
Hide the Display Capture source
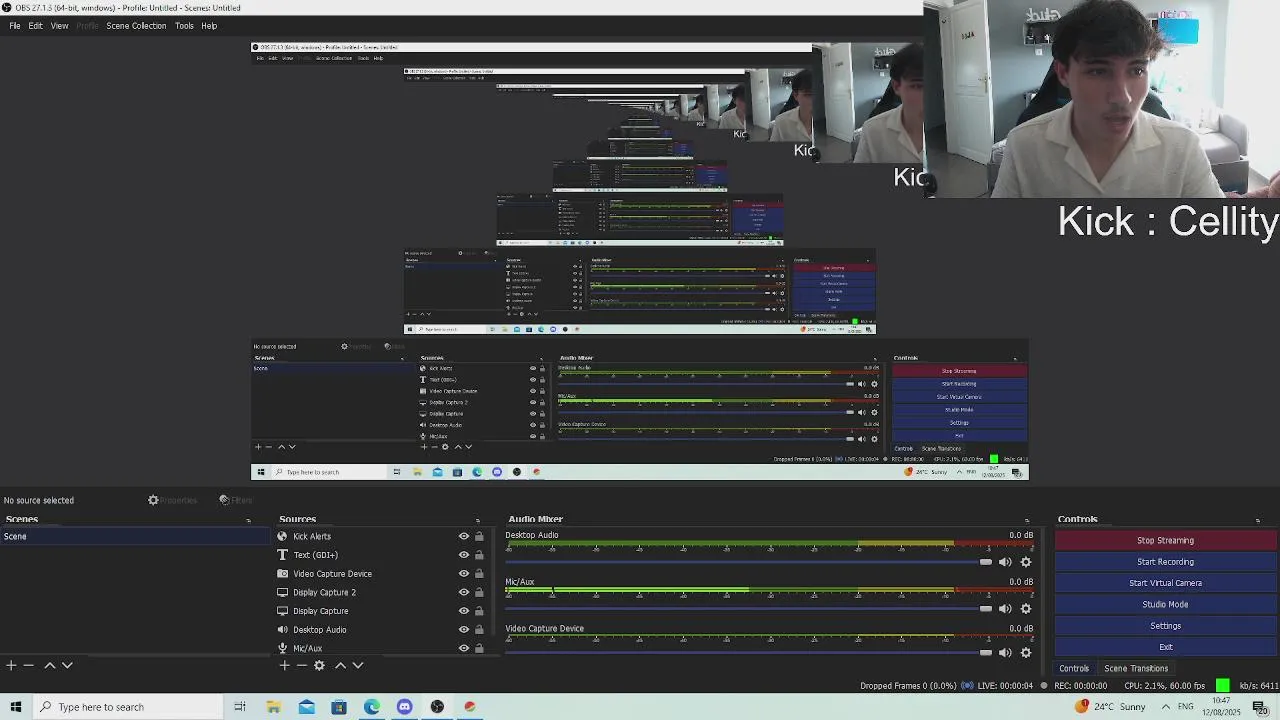click(x=464, y=611)
